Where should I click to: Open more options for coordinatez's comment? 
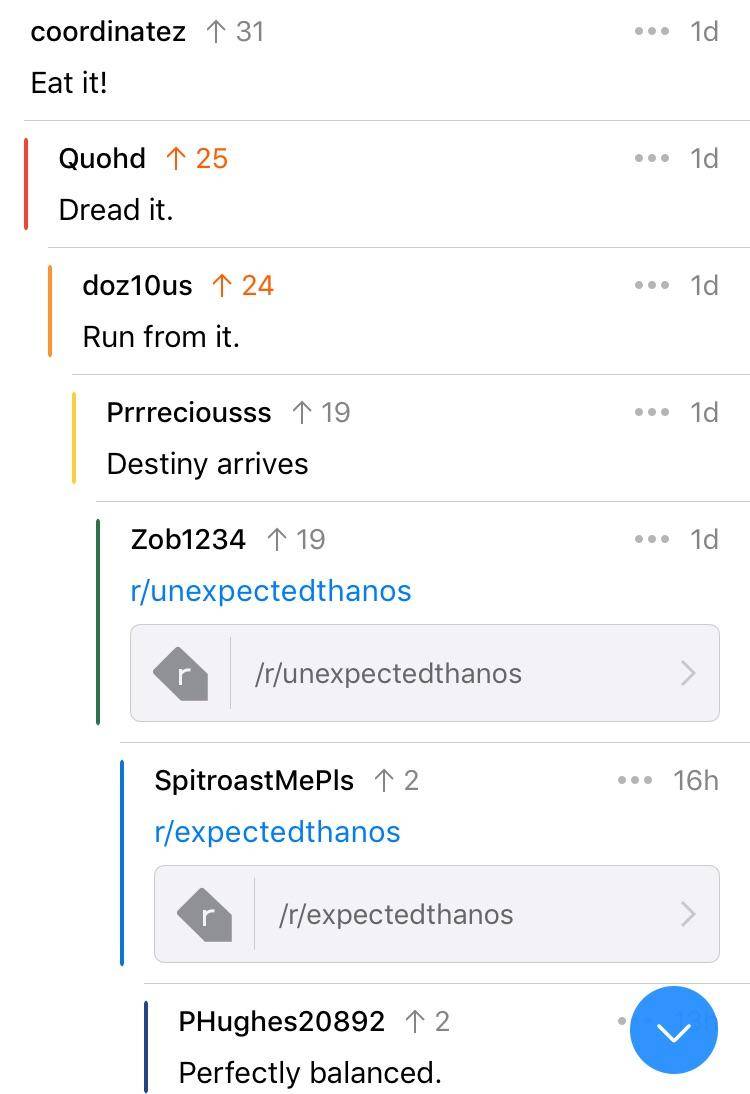651,32
